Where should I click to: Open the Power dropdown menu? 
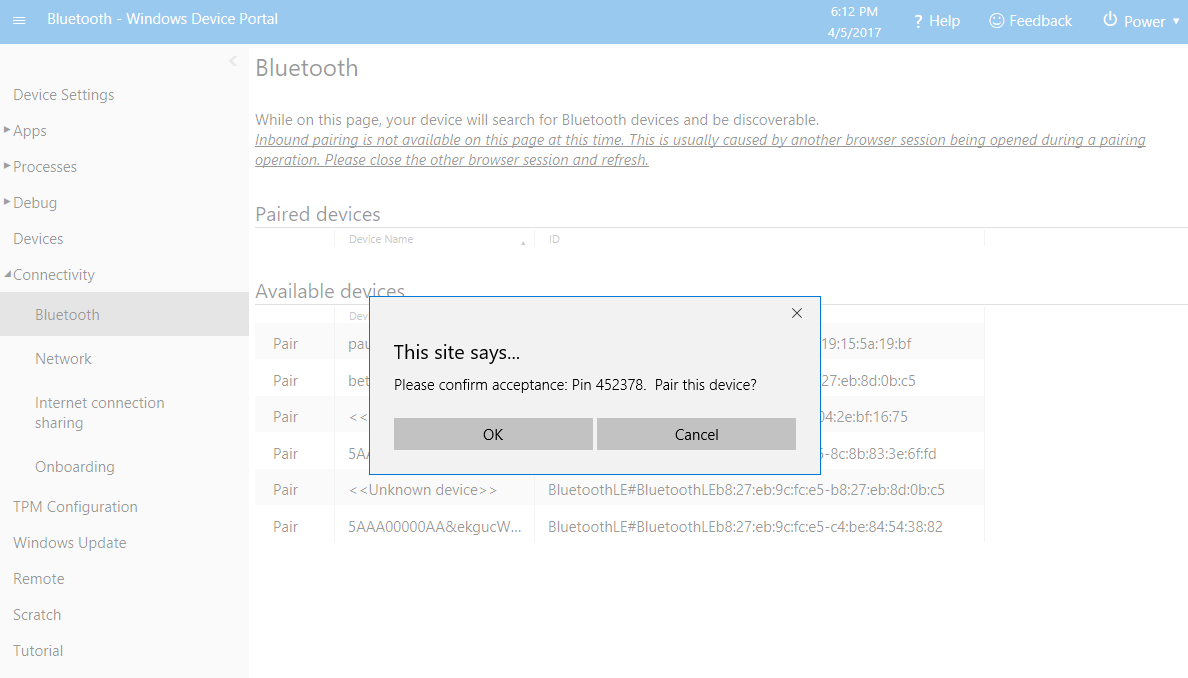(1141, 21)
